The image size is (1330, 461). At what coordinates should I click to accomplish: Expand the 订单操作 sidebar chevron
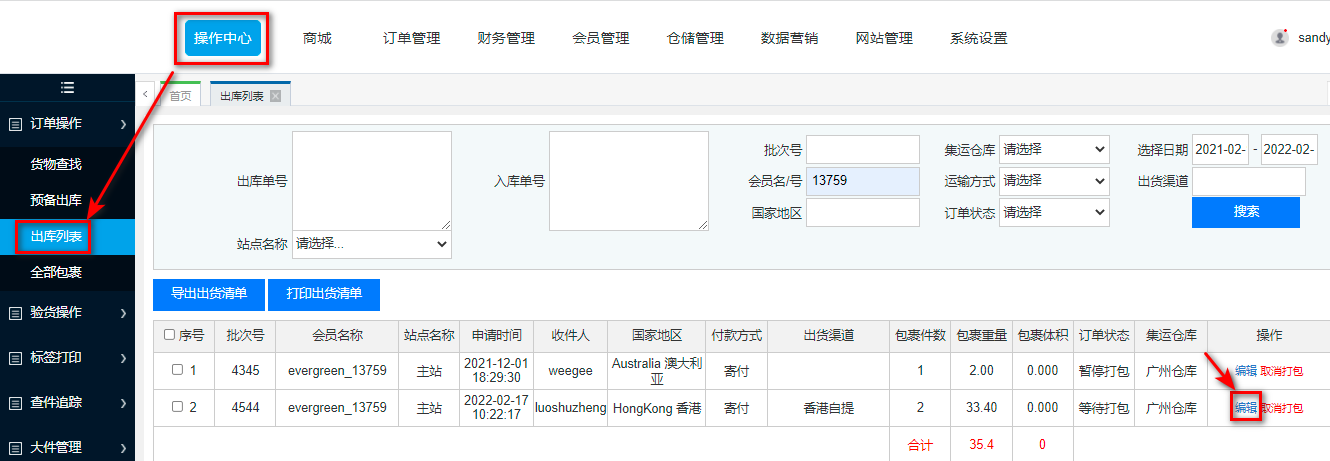123,124
